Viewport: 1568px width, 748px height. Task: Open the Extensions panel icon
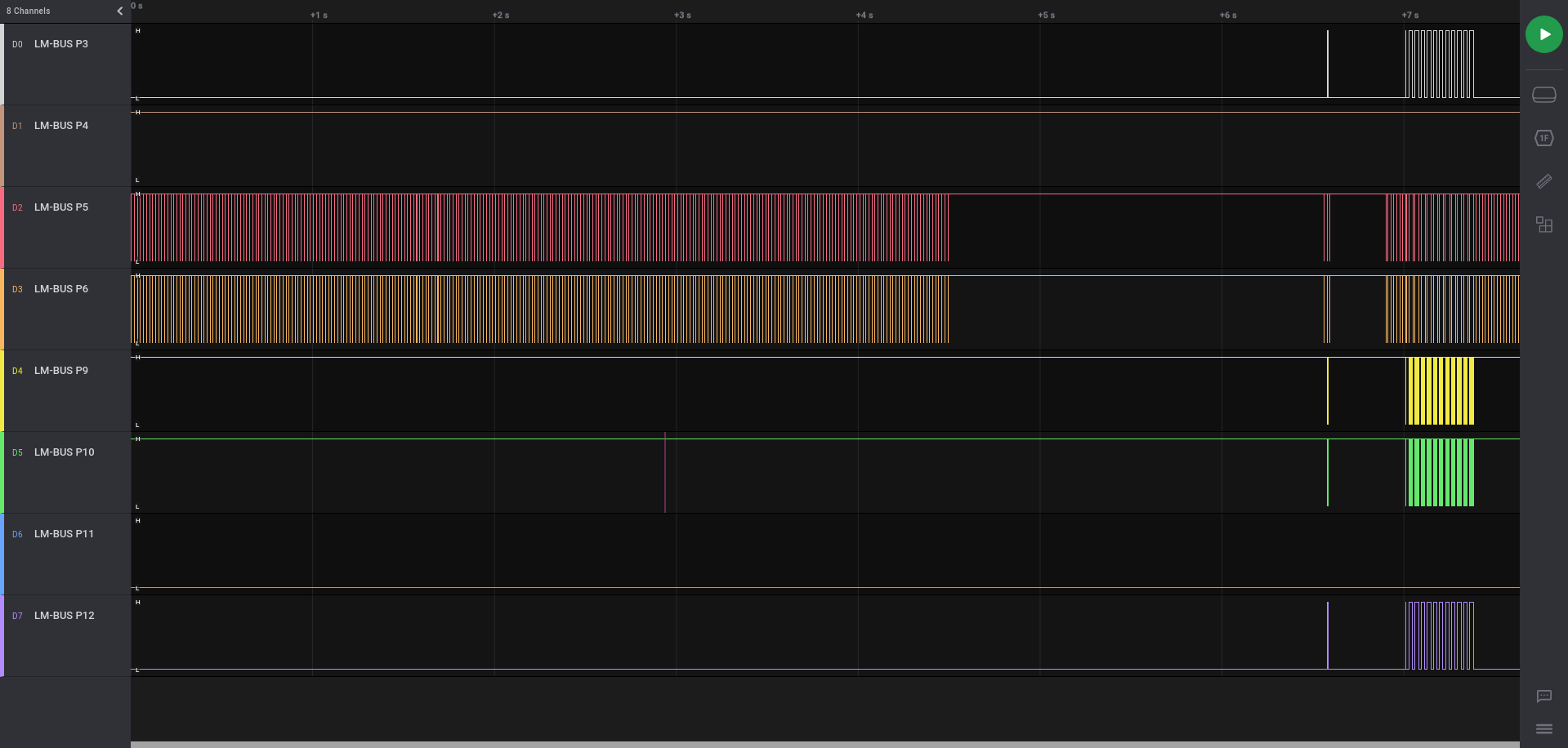pyautogui.click(x=1543, y=225)
